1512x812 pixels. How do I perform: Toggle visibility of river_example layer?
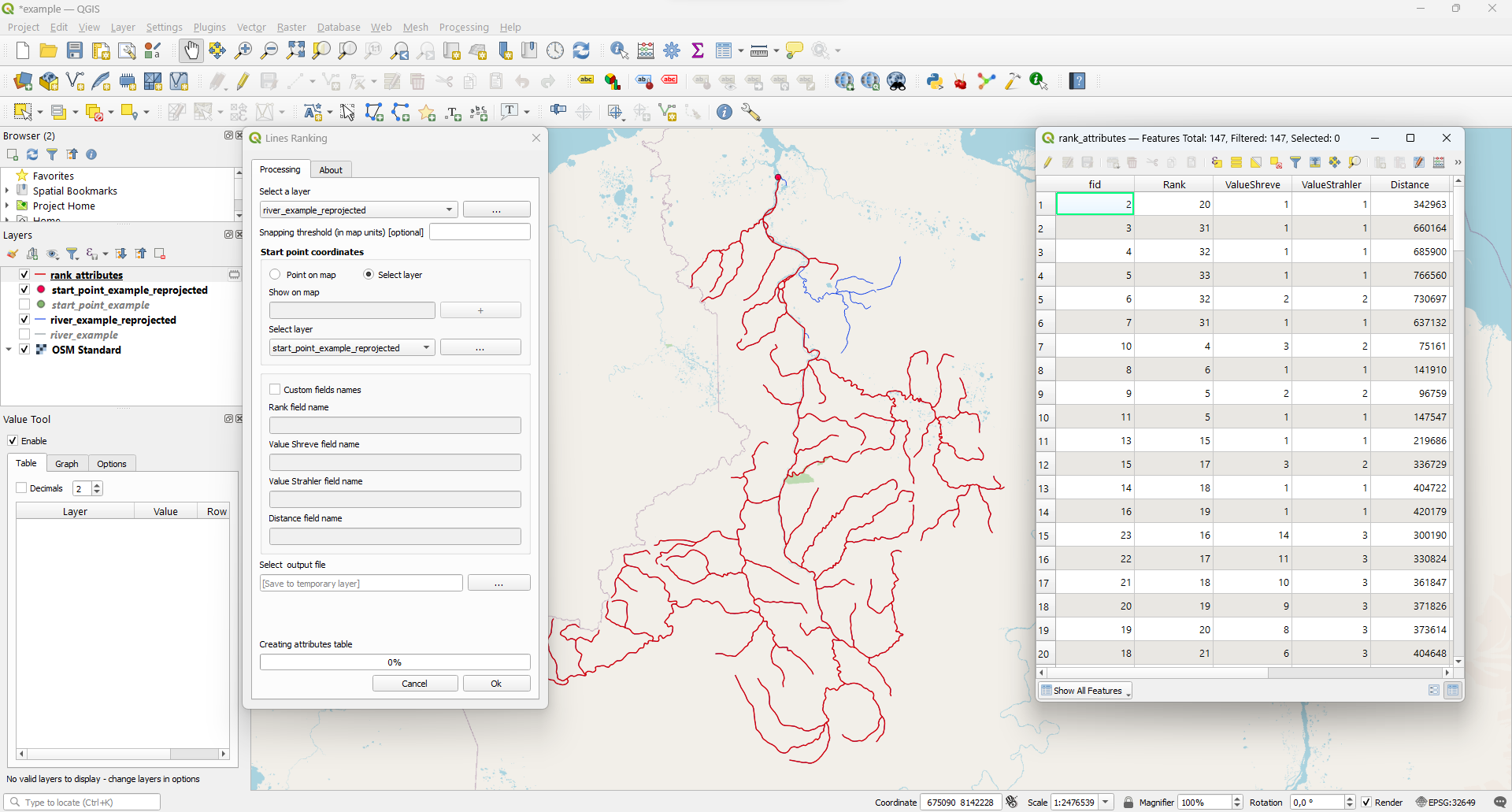click(x=24, y=336)
